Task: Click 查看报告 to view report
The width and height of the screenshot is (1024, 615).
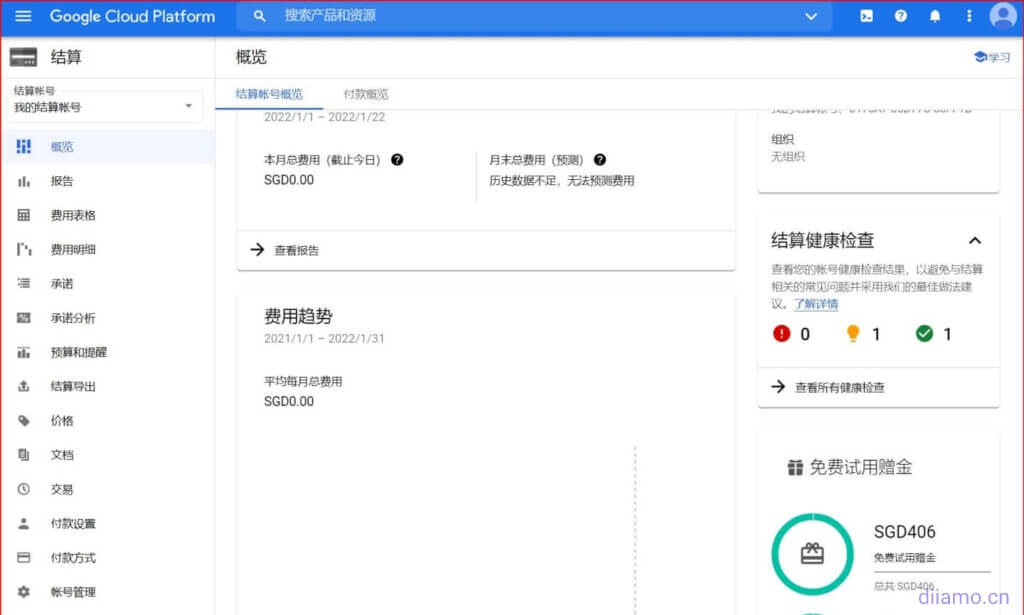Action: (x=296, y=250)
